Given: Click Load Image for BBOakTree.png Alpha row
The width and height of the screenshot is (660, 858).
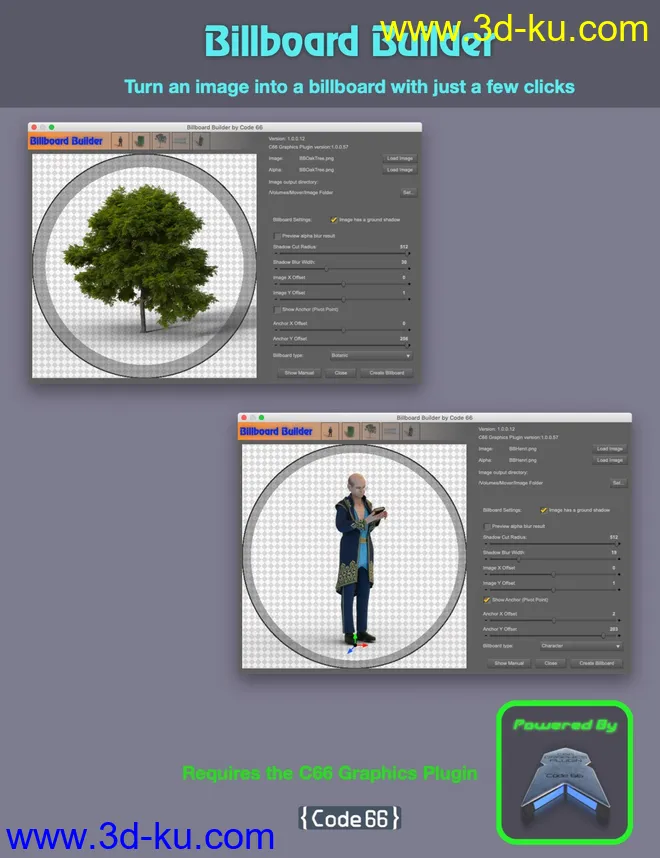Looking at the screenshot, I should (400, 170).
